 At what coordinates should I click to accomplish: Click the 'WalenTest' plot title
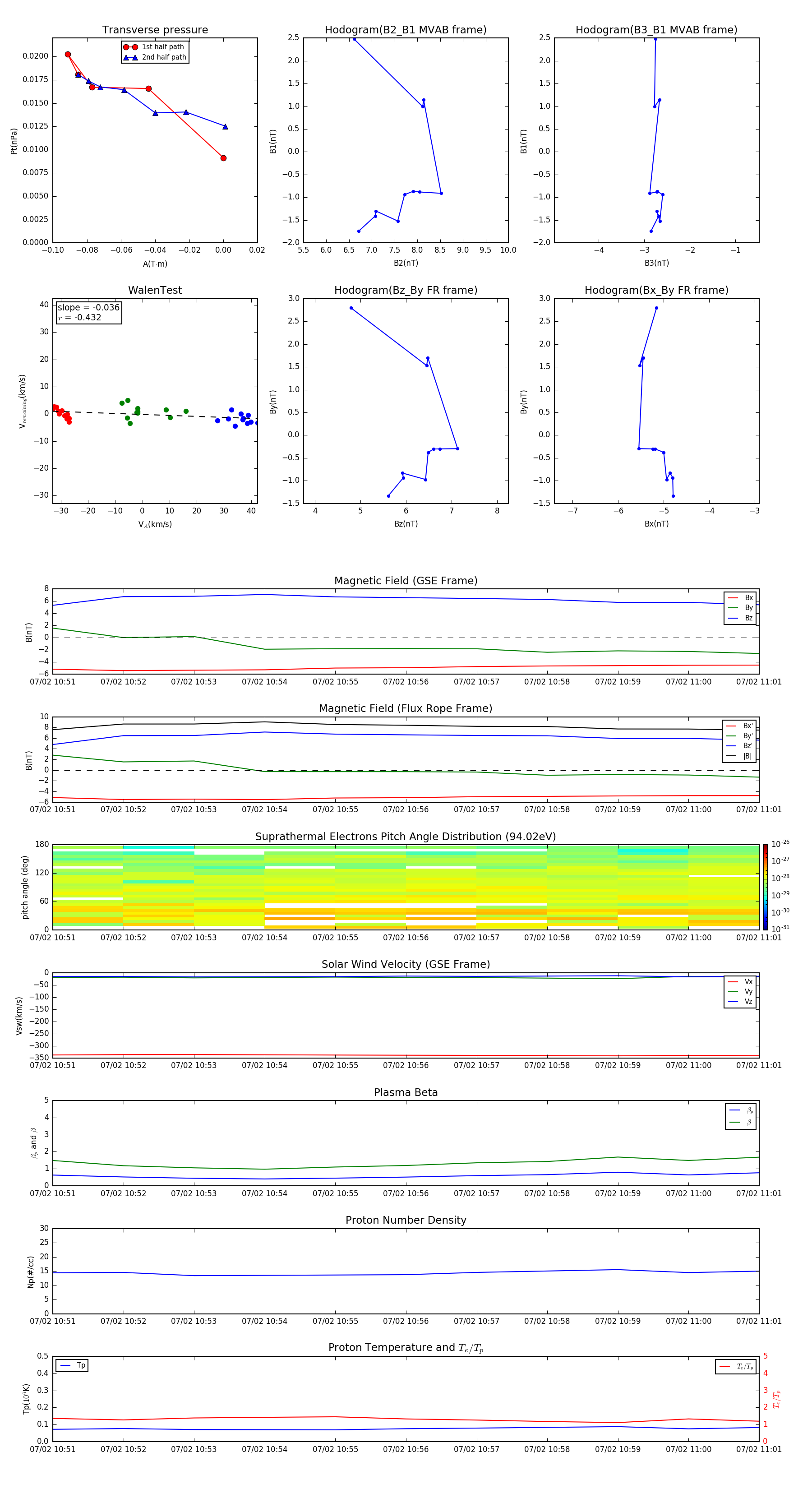point(155,290)
